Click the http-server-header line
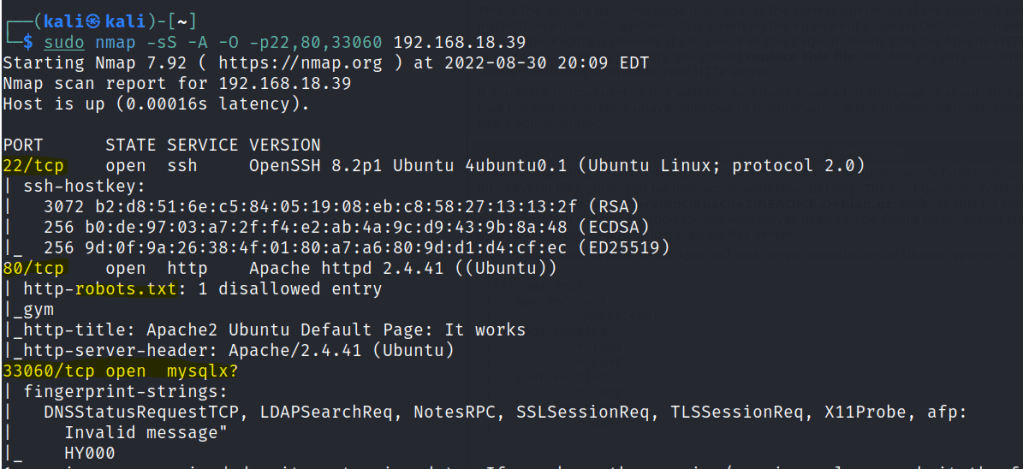Screen dimensions: 1023x469 (x=232, y=350)
